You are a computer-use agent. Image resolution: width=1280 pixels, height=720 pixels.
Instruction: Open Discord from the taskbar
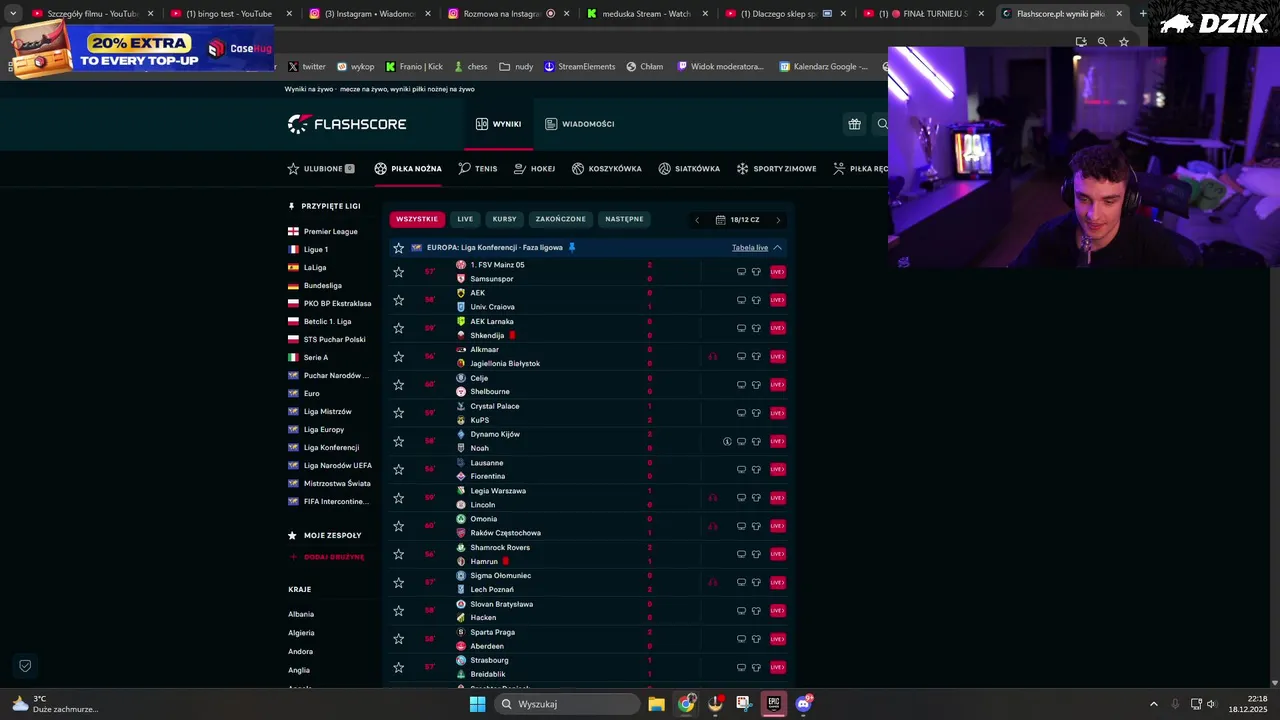(803, 704)
